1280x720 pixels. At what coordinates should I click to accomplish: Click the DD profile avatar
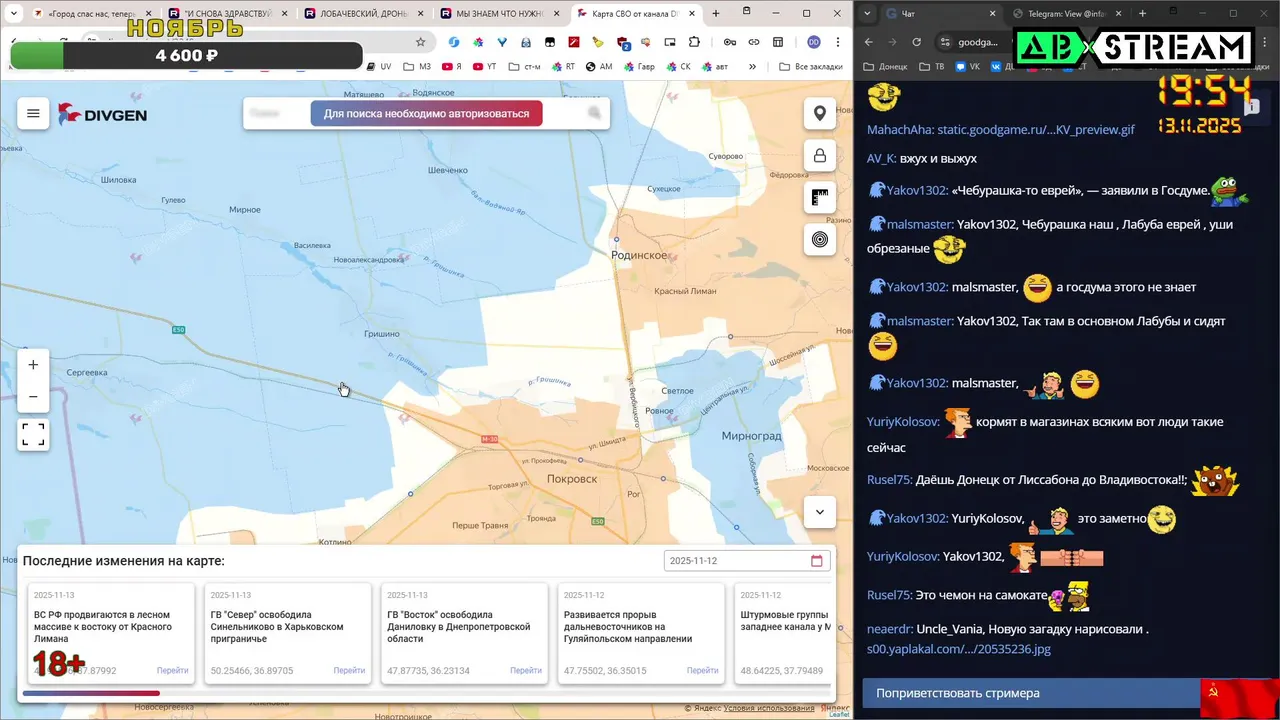(814, 42)
